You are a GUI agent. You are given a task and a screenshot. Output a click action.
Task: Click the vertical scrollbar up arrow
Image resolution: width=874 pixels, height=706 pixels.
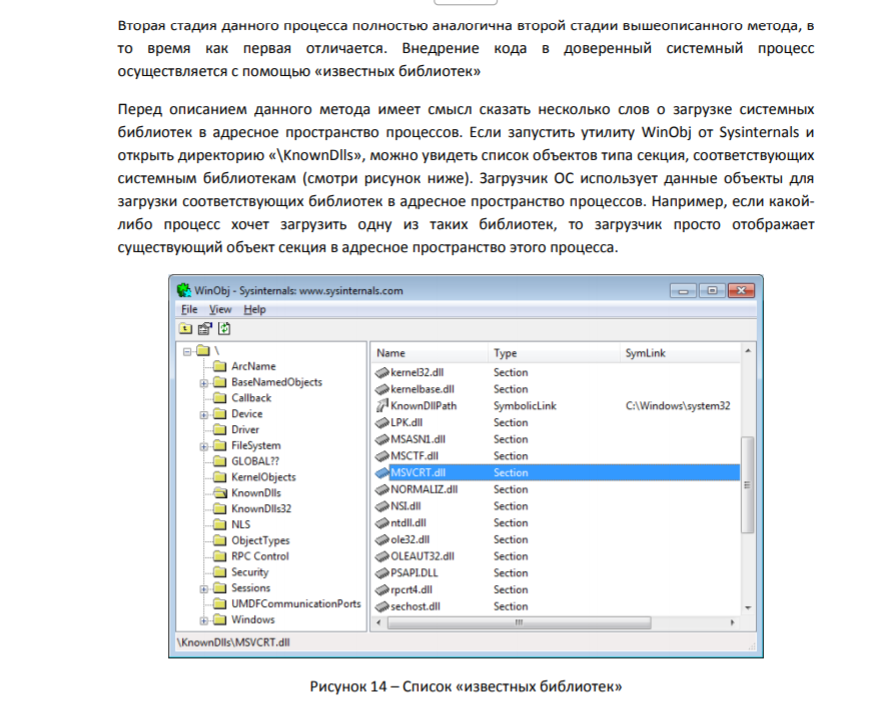tap(748, 351)
